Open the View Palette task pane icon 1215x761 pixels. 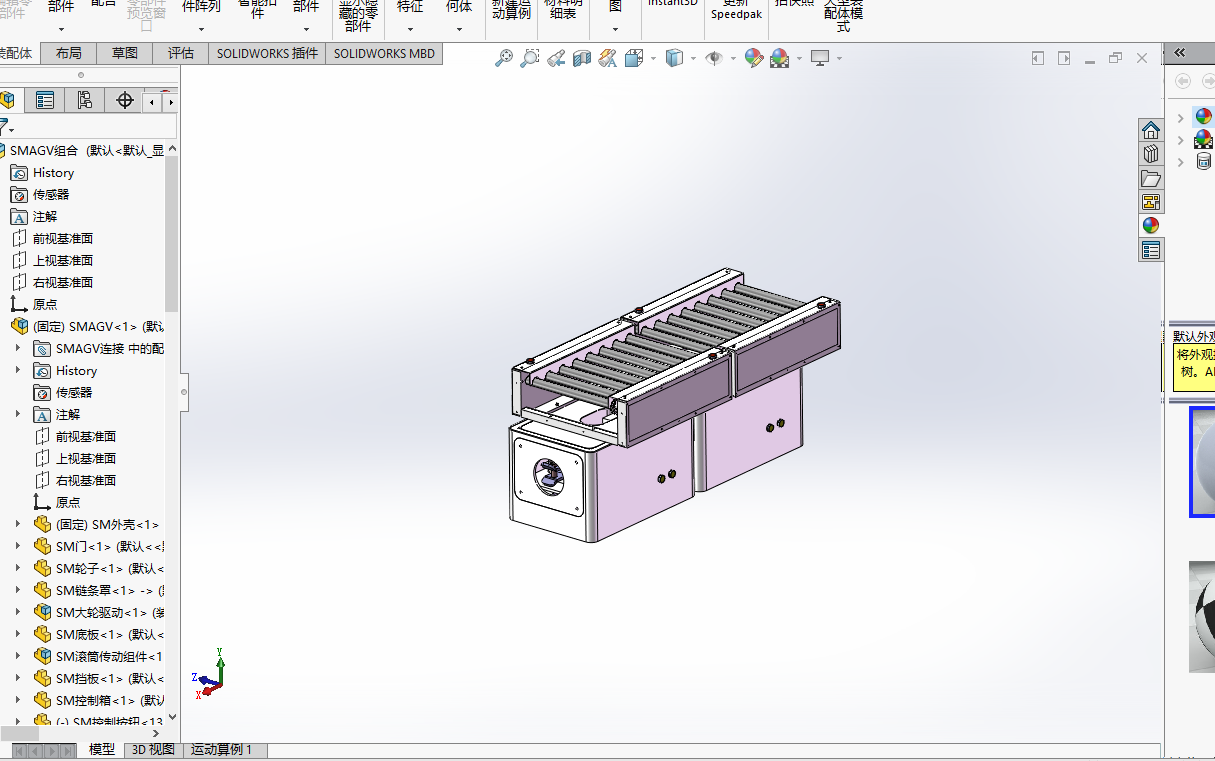tap(1151, 202)
